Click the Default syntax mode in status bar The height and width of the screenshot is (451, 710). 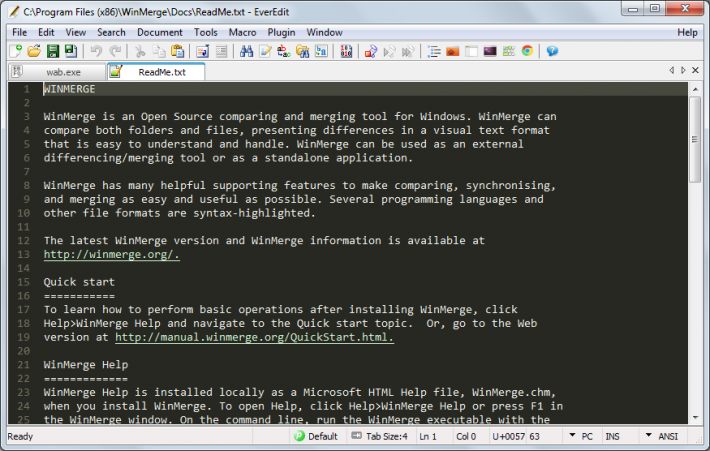[x=316, y=437]
